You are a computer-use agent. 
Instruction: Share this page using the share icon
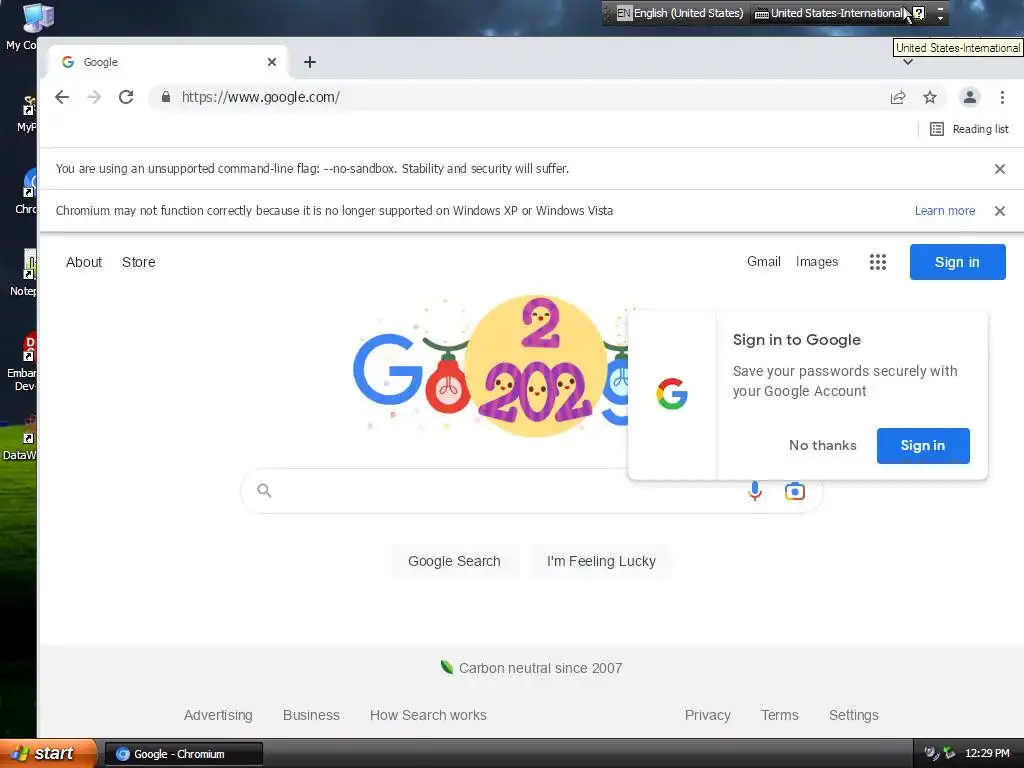(x=898, y=97)
